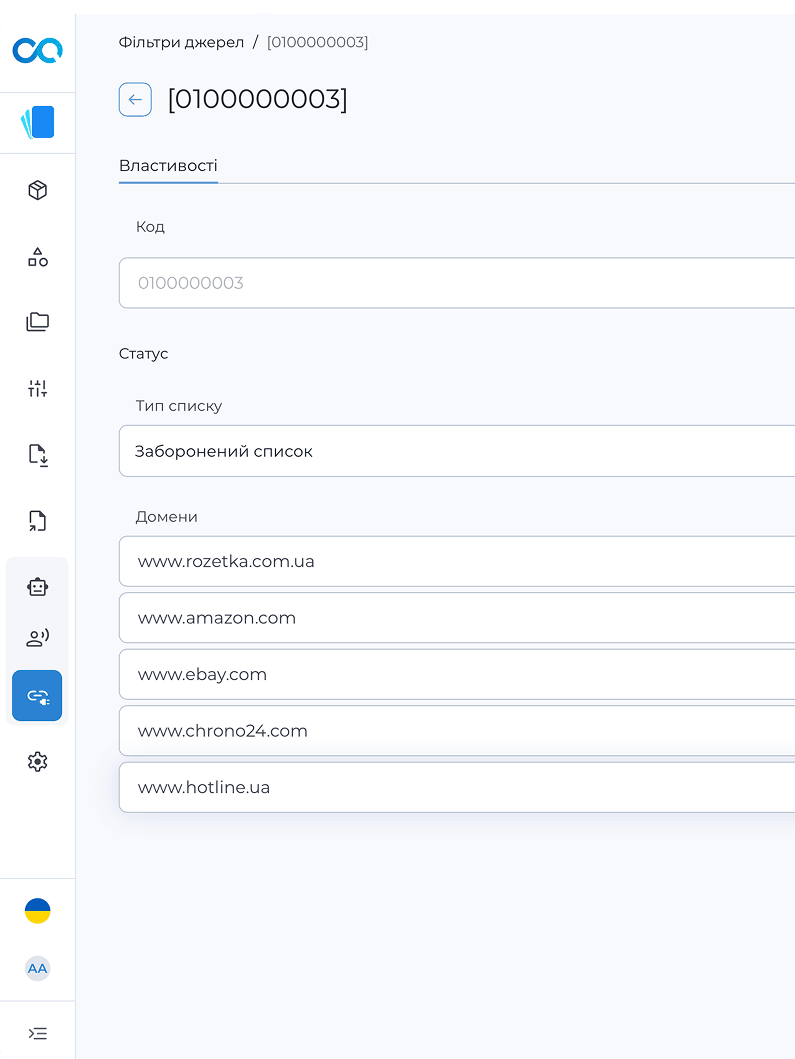Select the highlighted link source filters icon
This screenshot has width=795, height=1059.
click(x=37, y=696)
